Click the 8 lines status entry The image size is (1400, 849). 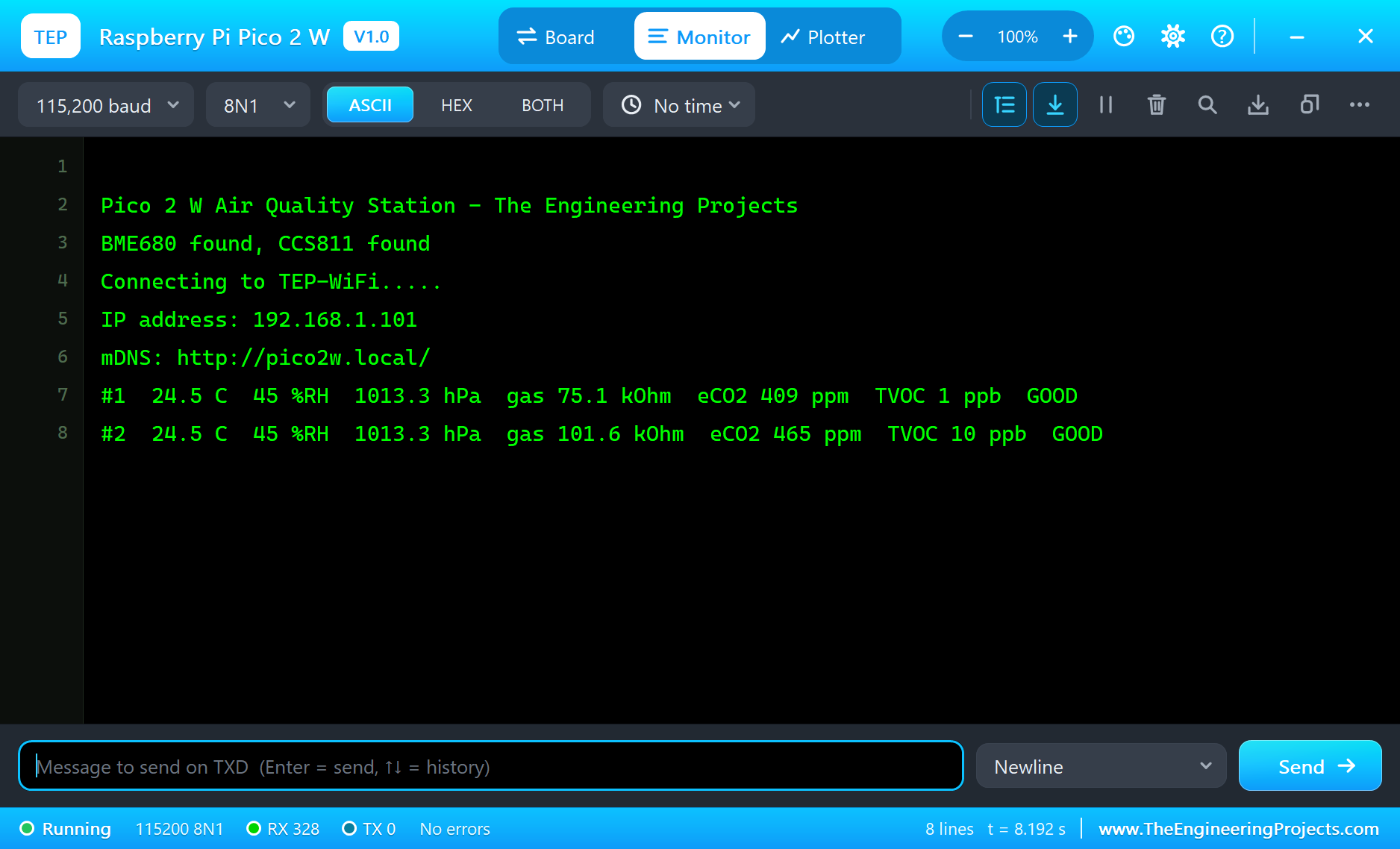click(949, 829)
